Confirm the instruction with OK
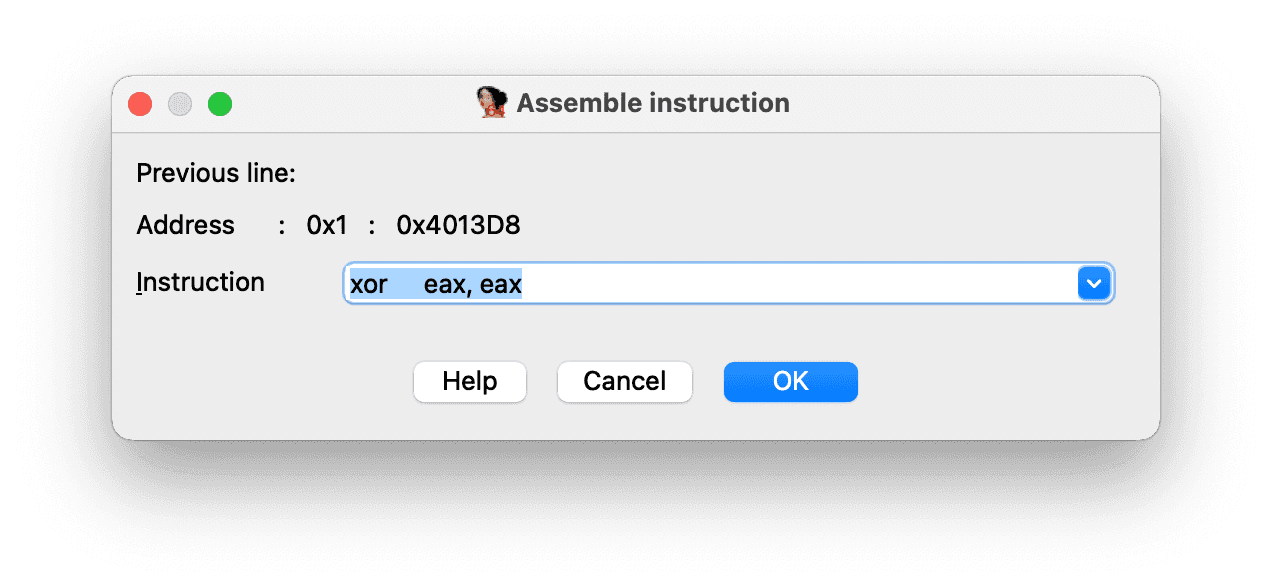 pyautogui.click(x=791, y=382)
